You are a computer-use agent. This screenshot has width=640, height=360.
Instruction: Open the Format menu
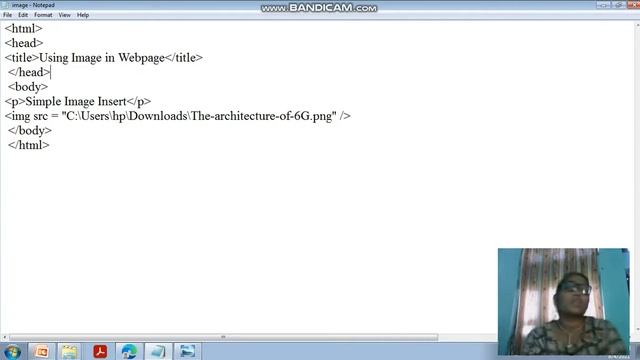point(43,15)
